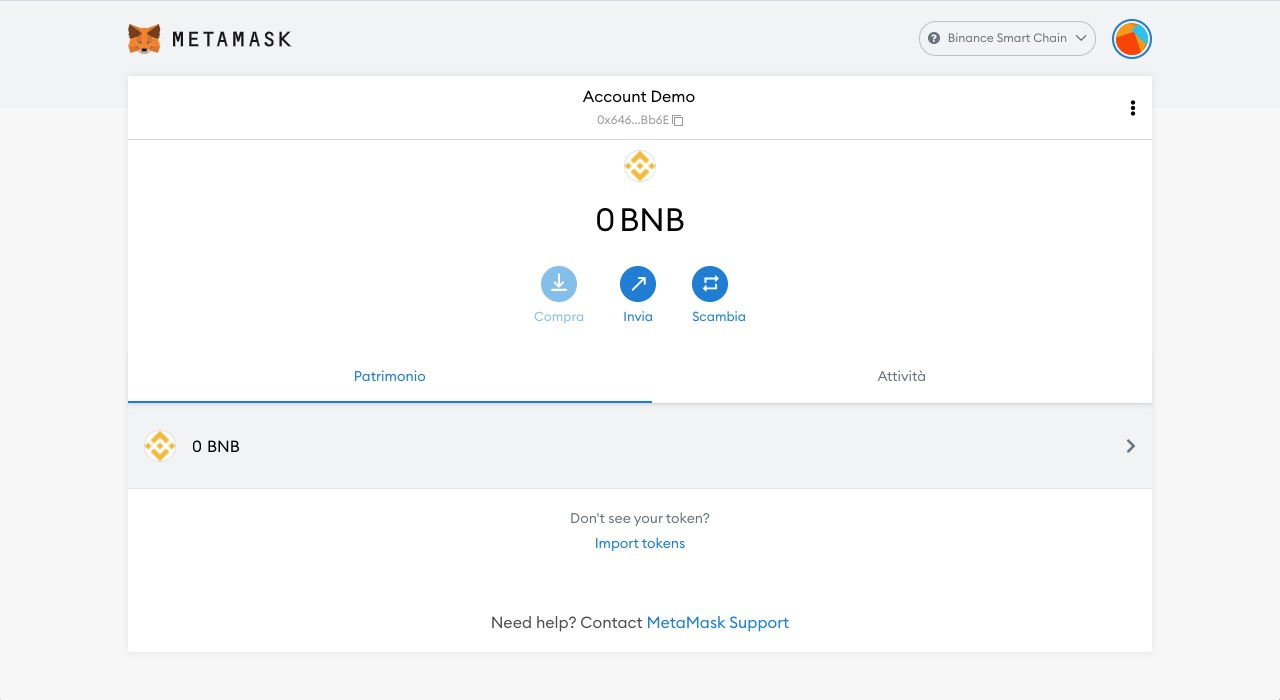Click the Compra download icon button
Viewport: 1280px width, 700px height.
pyautogui.click(x=559, y=284)
